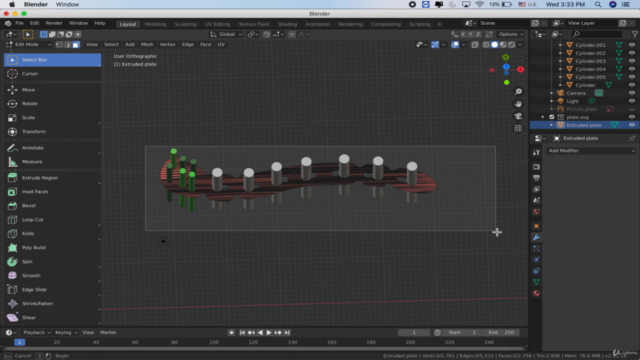The width and height of the screenshot is (640, 360).
Task: Expand the Extruded plate tree item
Action: pos(552,125)
